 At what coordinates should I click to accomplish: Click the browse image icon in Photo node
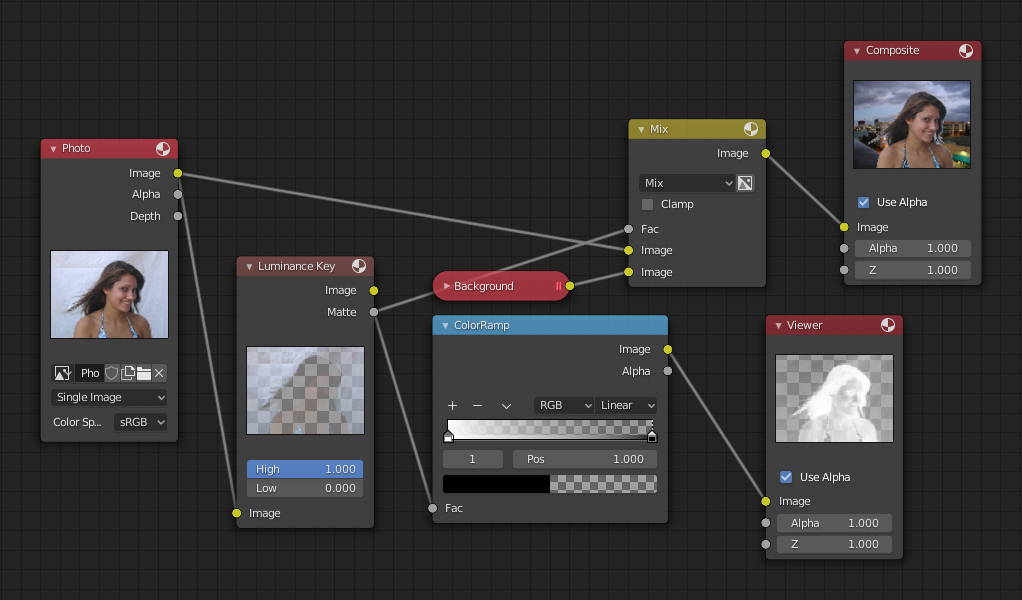(x=62, y=373)
